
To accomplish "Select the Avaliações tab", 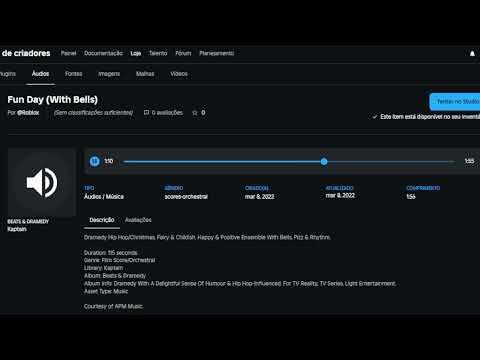I will tap(138, 220).
